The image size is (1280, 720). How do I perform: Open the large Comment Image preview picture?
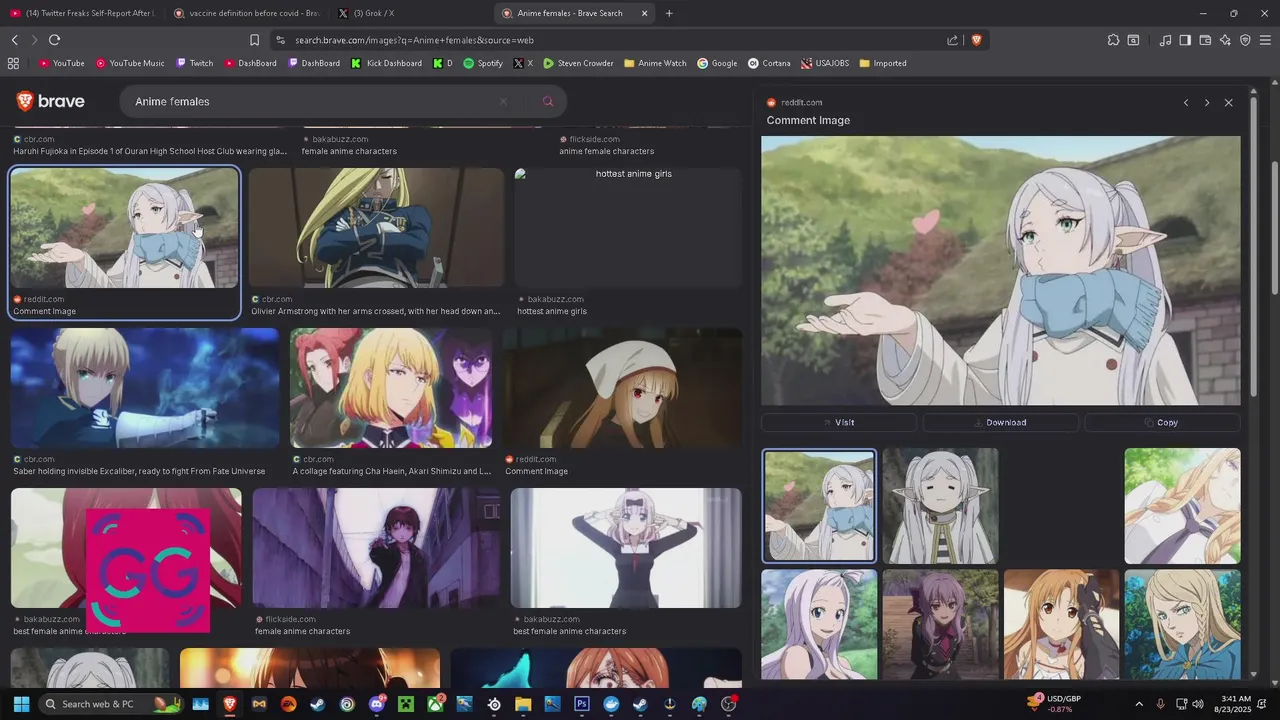point(1000,270)
